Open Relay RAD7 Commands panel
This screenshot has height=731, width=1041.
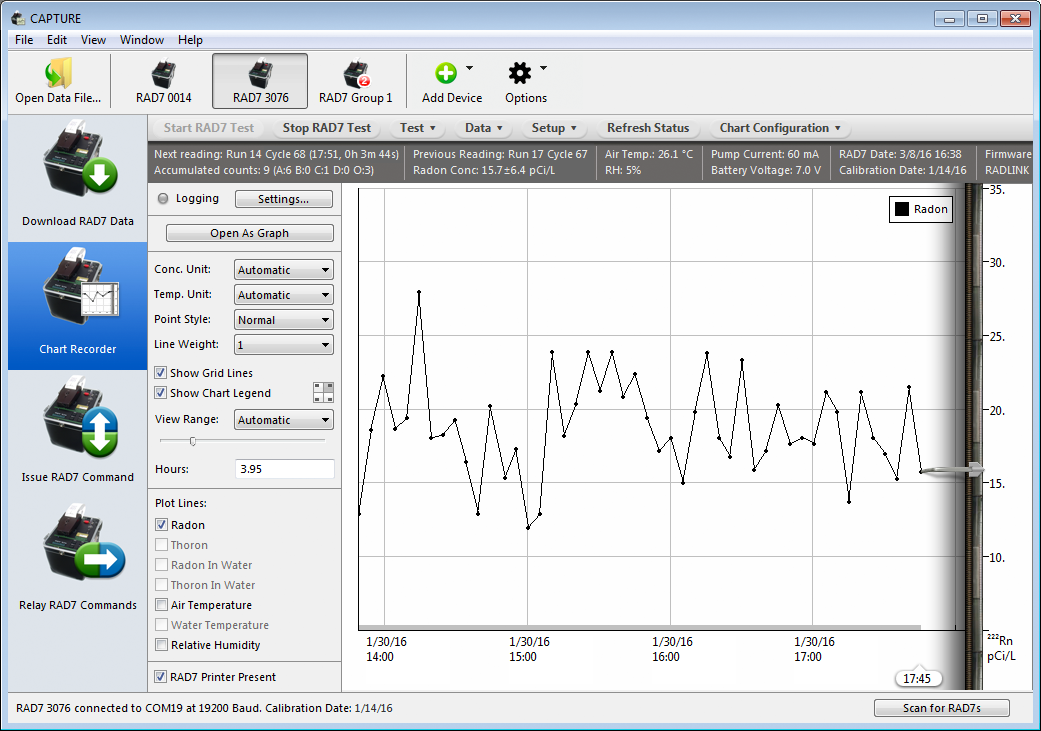[78, 562]
